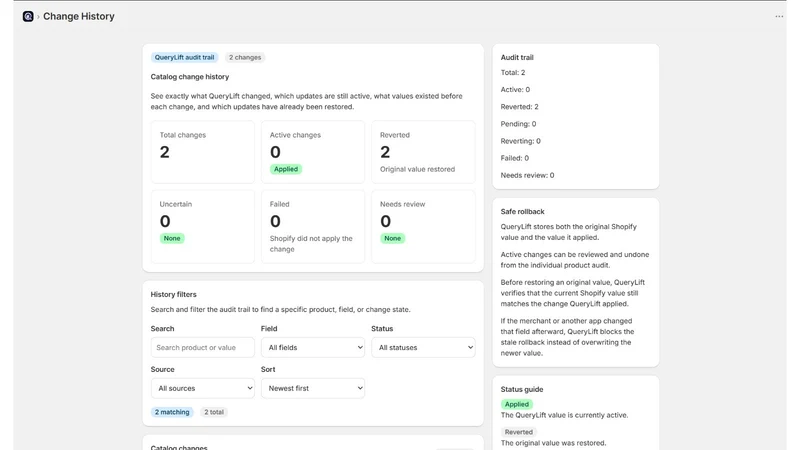This screenshot has width=800, height=450.
Task: Click the Reverted badge in Status guide
Action: tap(519, 432)
